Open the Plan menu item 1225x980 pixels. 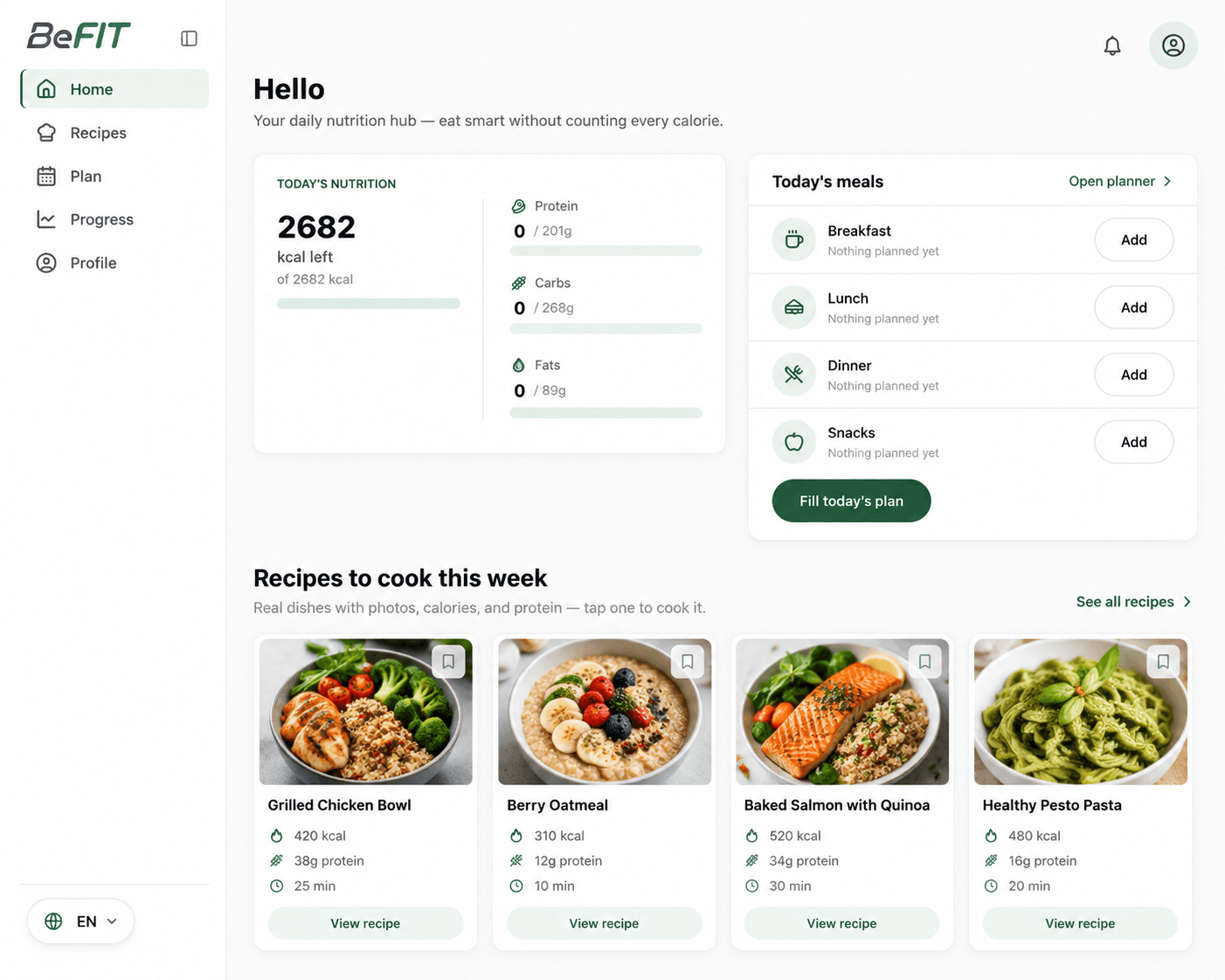click(114, 176)
